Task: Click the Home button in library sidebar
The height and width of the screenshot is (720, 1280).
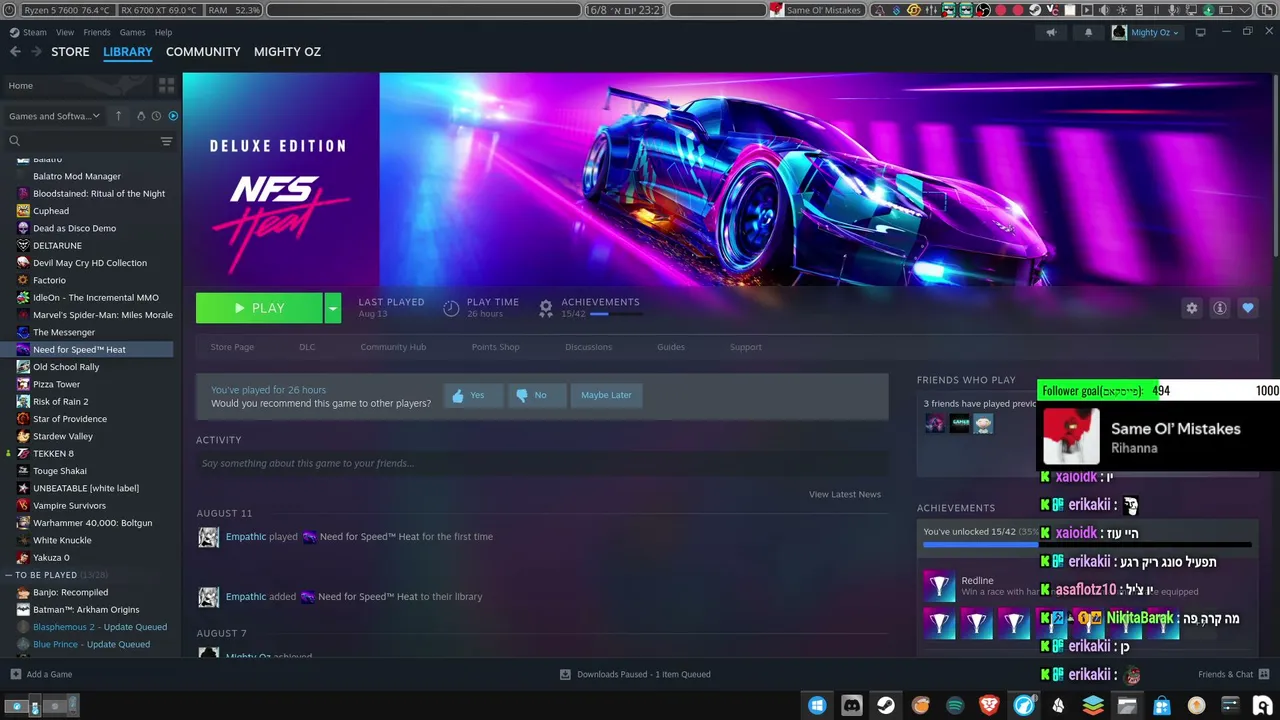Action: [78, 86]
